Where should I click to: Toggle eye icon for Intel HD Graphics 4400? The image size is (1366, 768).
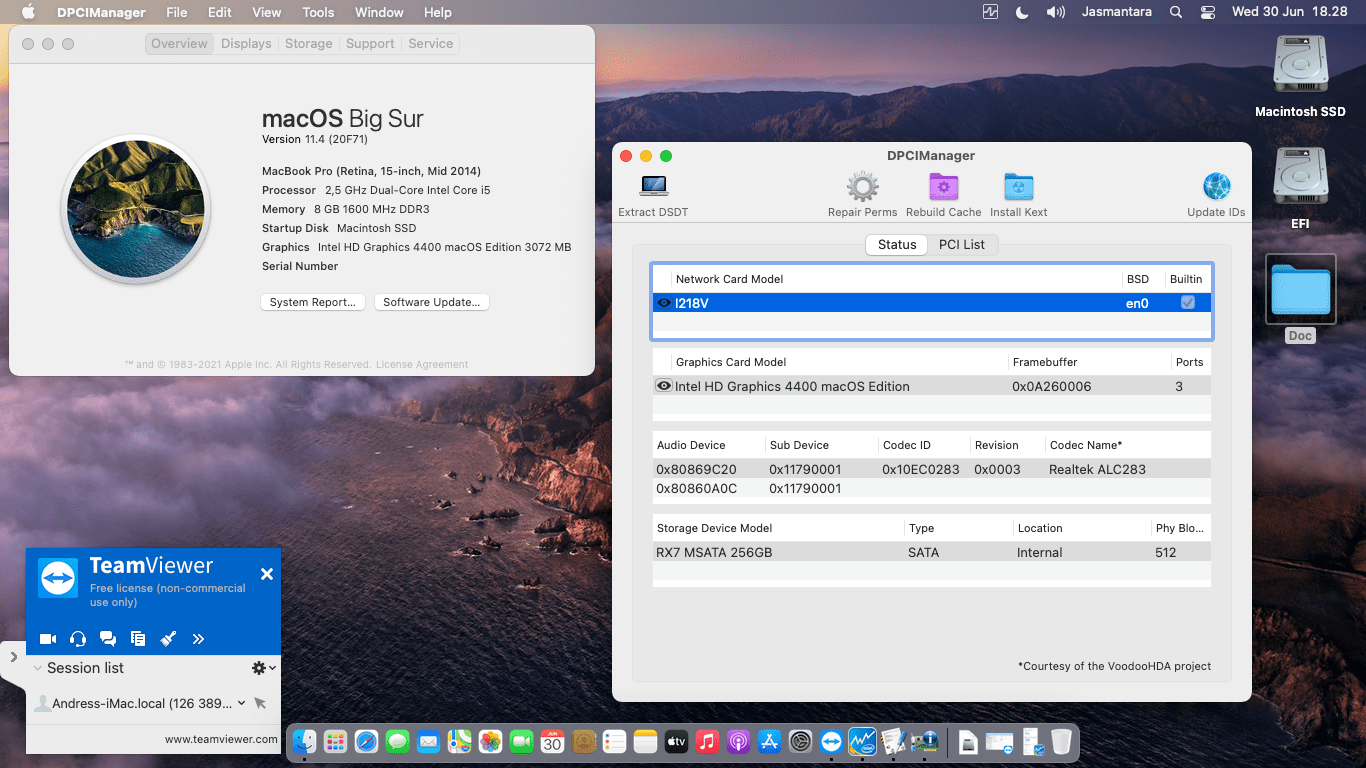click(x=664, y=386)
